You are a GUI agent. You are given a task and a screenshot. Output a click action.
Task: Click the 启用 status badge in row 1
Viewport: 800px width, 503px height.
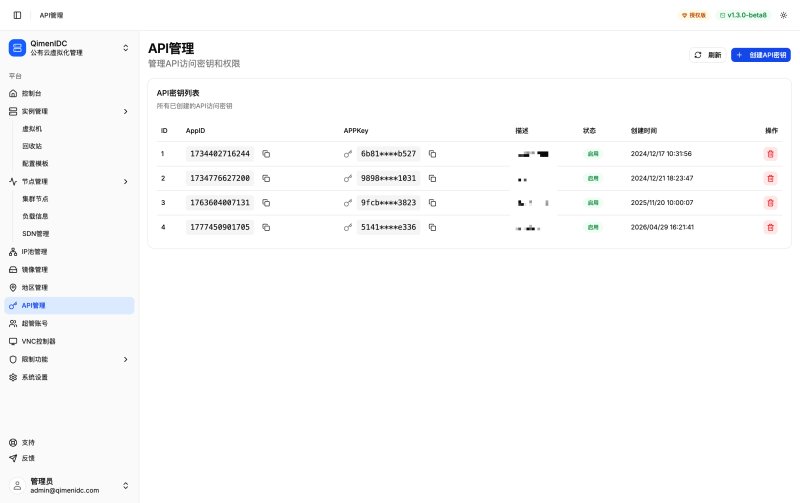coord(593,154)
